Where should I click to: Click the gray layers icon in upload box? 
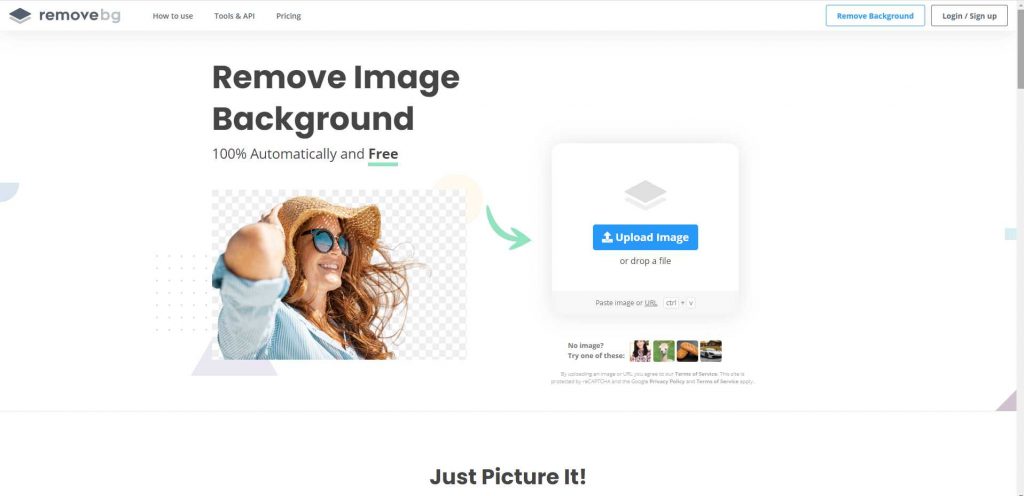tap(645, 195)
